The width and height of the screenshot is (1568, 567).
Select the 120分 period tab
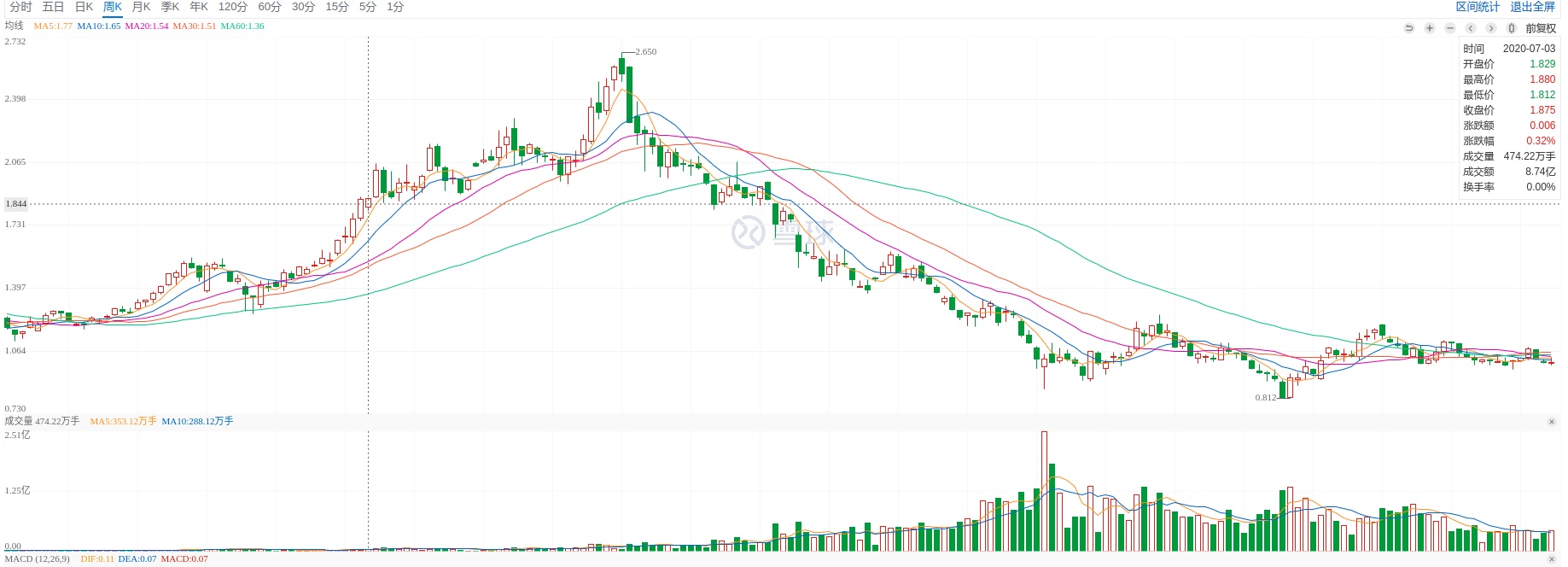click(x=232, y=7)
